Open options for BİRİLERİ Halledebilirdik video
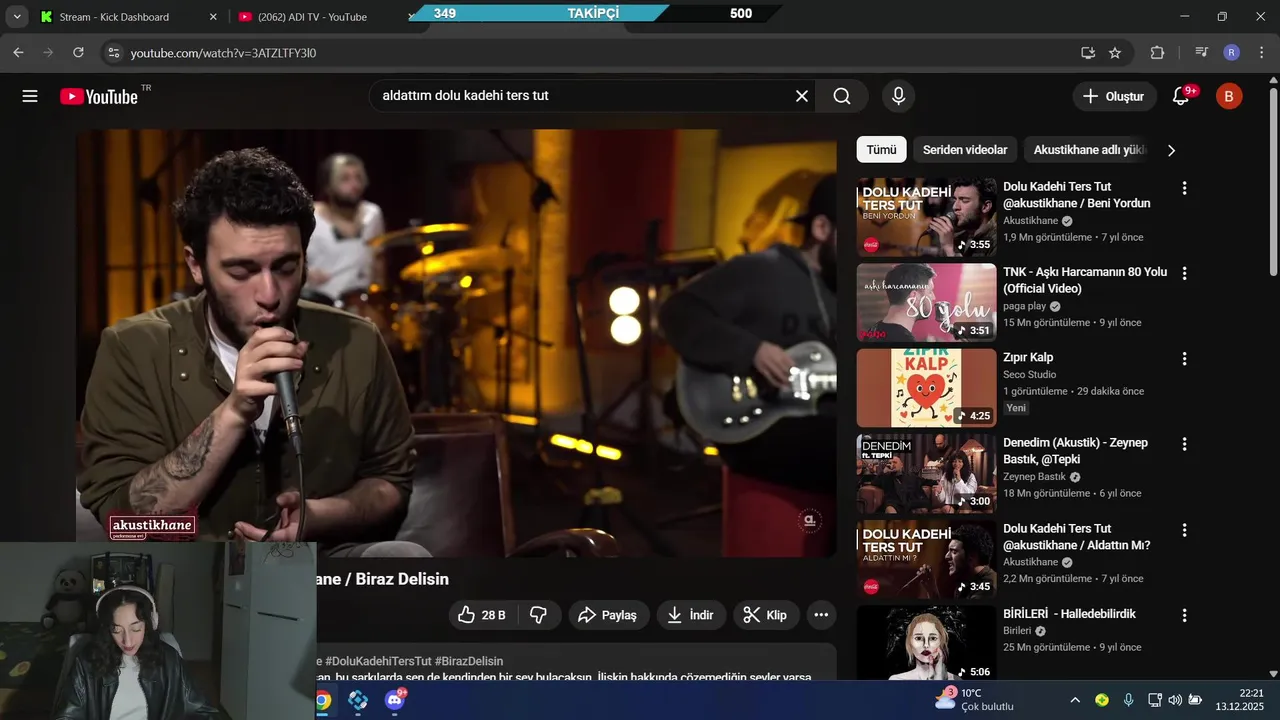Screen dimensions: 1280x720 tap(1184, 615)
